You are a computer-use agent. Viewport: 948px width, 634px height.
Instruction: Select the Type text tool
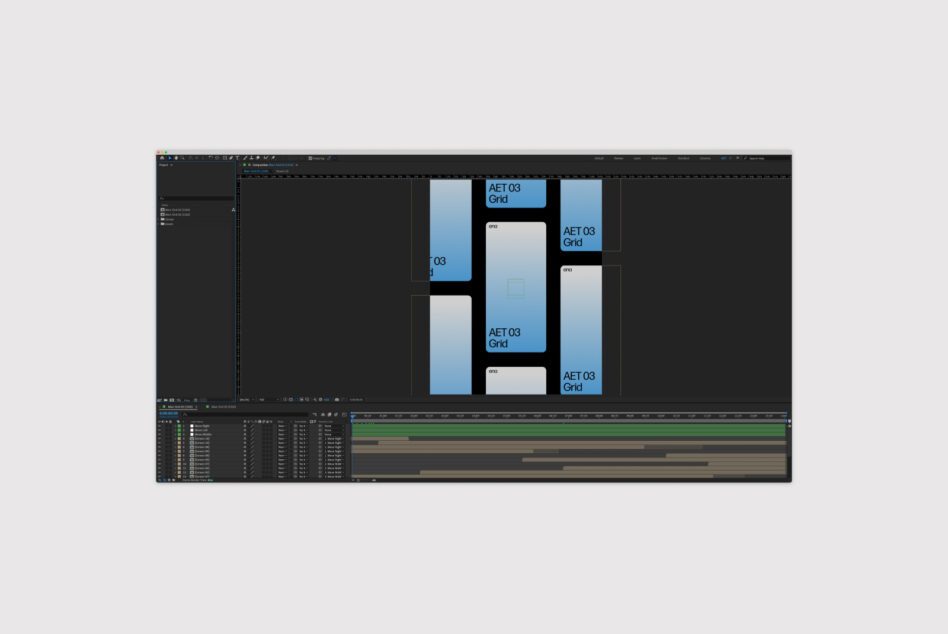click(x=237, y=158)
